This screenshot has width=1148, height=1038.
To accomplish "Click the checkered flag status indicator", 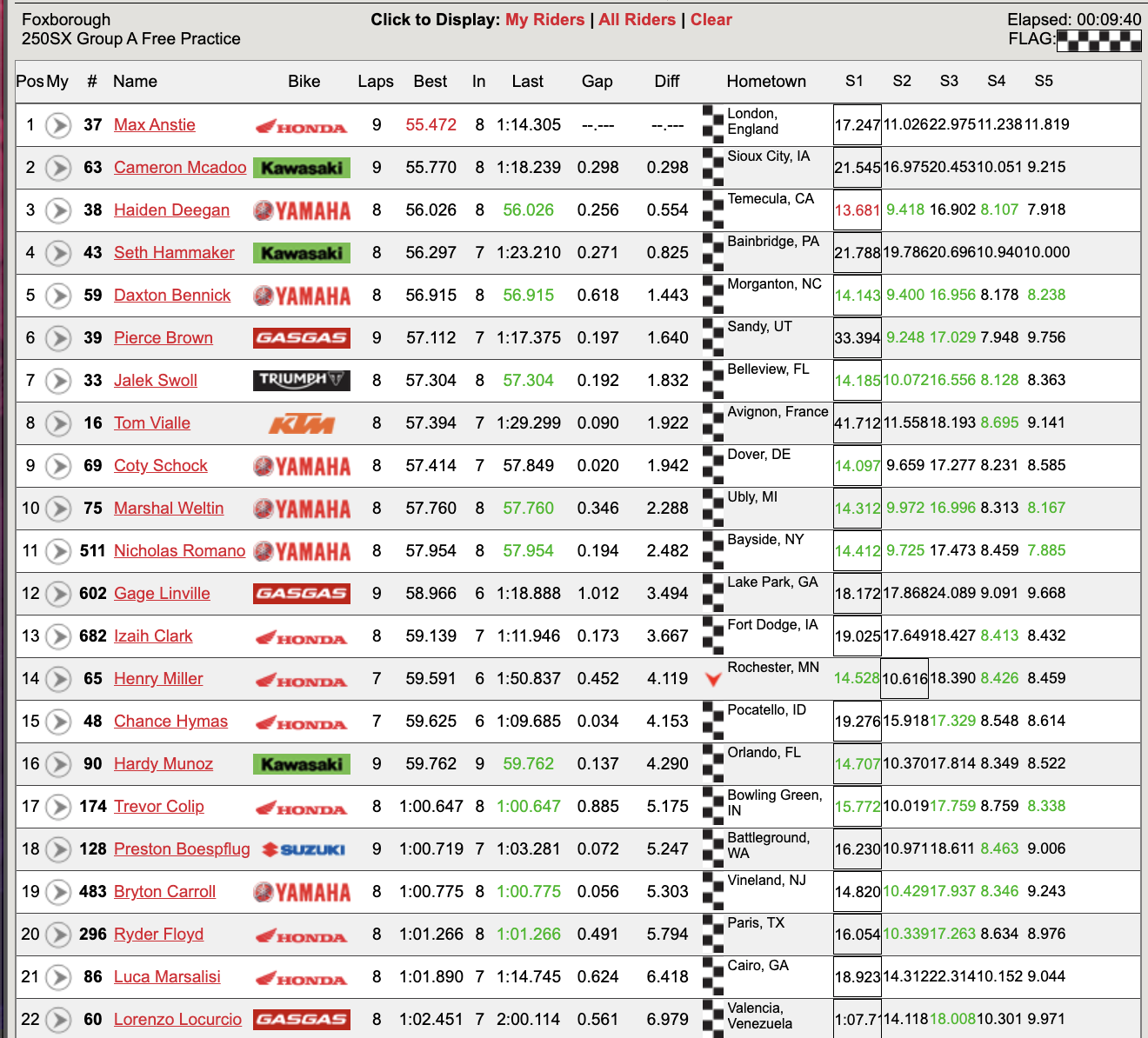I will [x=1098, y=40].
